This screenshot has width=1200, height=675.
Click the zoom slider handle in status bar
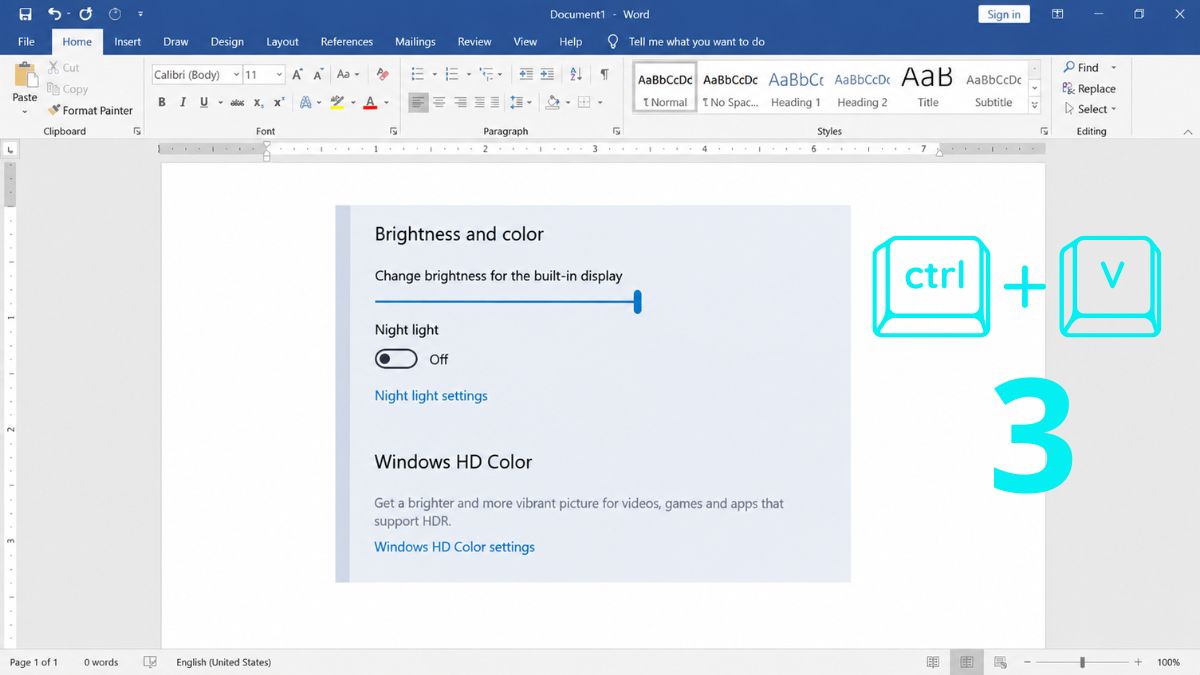coord(1082,662)
